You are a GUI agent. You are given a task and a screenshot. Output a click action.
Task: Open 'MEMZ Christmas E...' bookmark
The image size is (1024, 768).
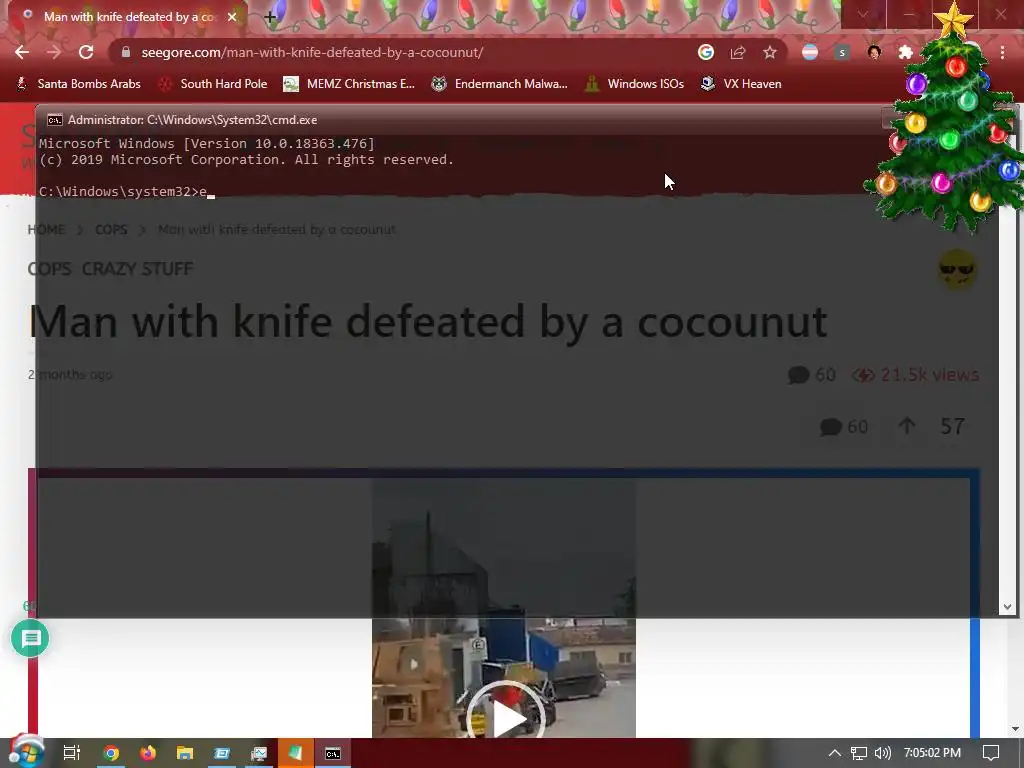point(349,84)
